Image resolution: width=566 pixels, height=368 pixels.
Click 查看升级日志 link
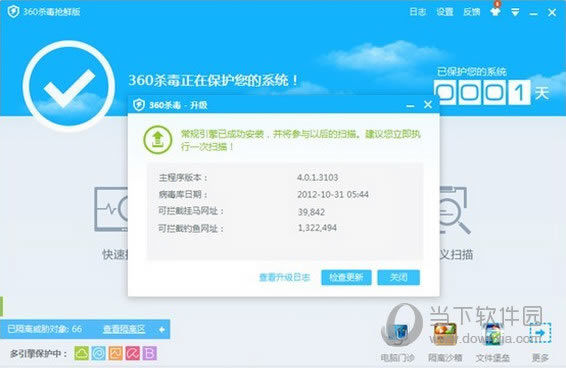click(x=284, y=277)
